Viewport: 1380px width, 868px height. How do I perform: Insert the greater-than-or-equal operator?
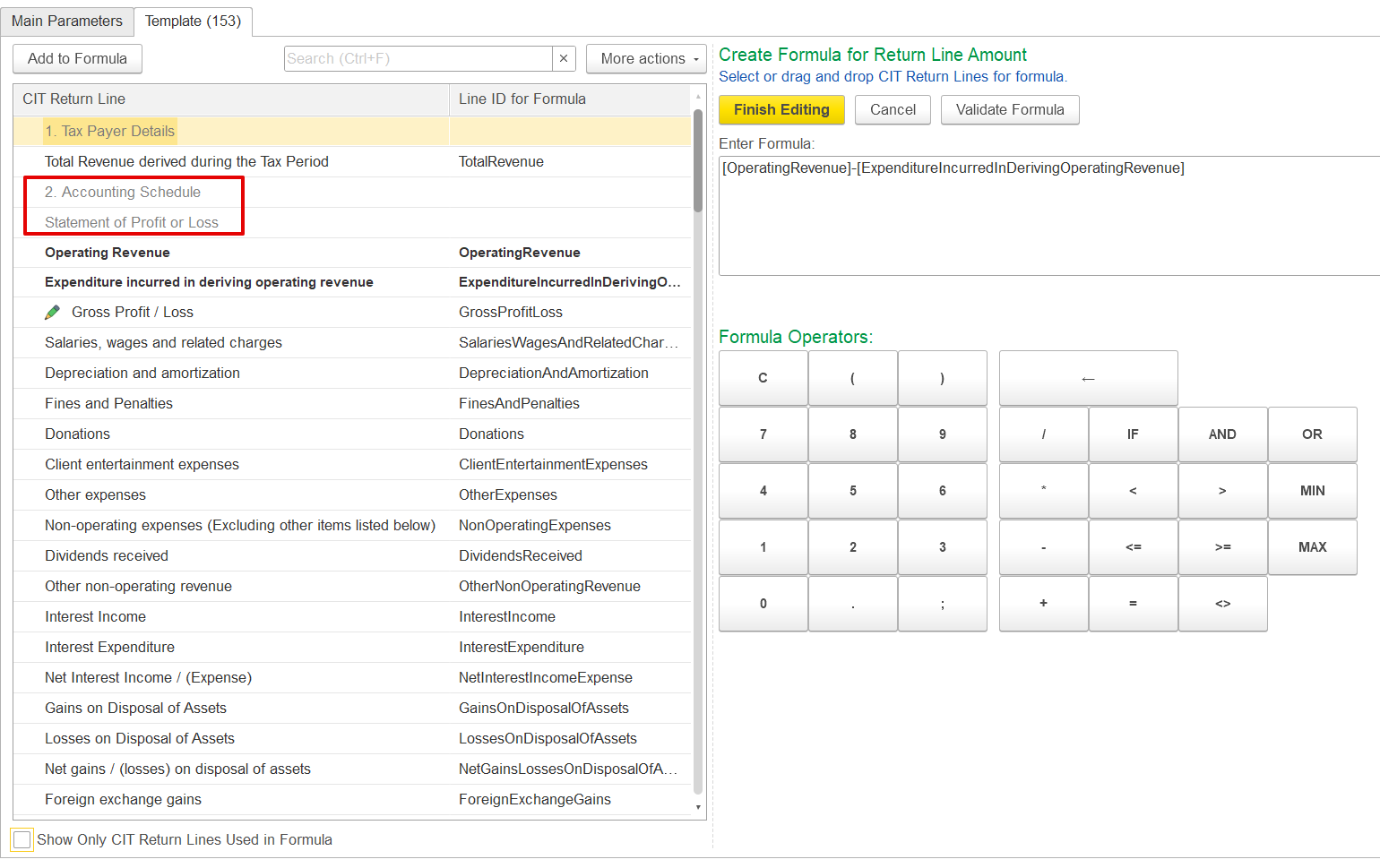tap(1222, 547)
